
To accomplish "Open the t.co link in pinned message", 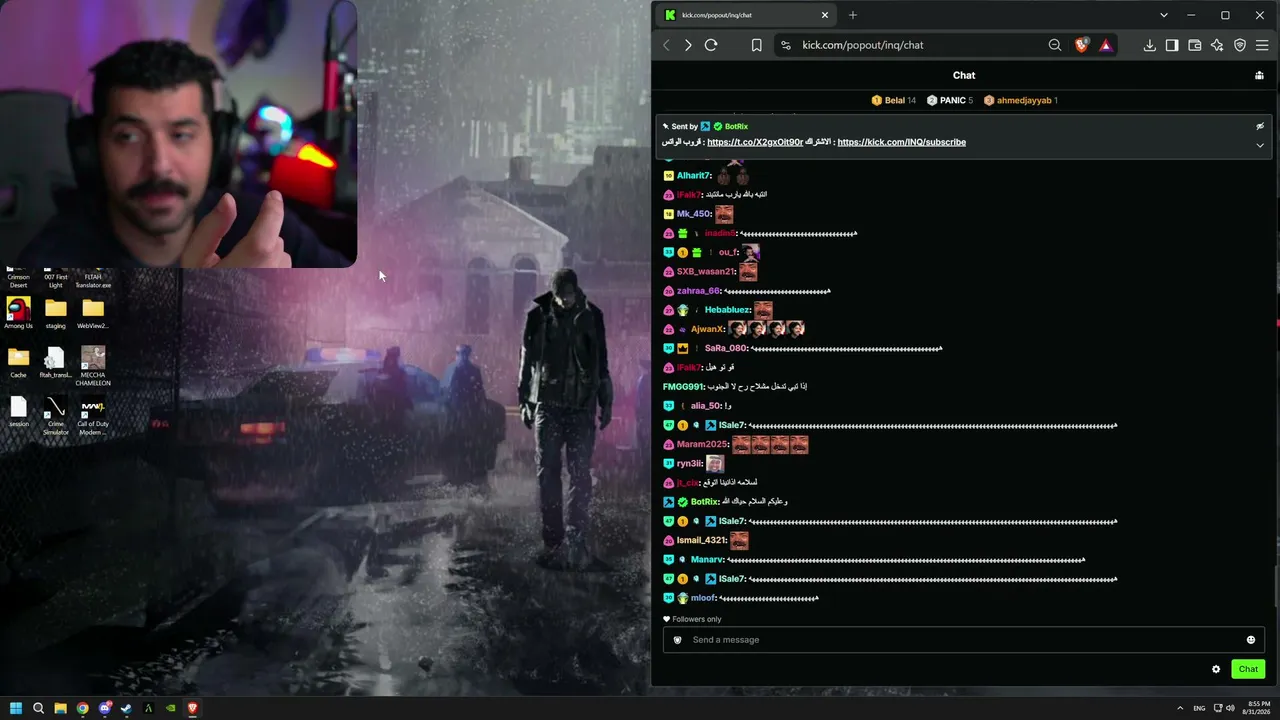I will click(755, 142).
